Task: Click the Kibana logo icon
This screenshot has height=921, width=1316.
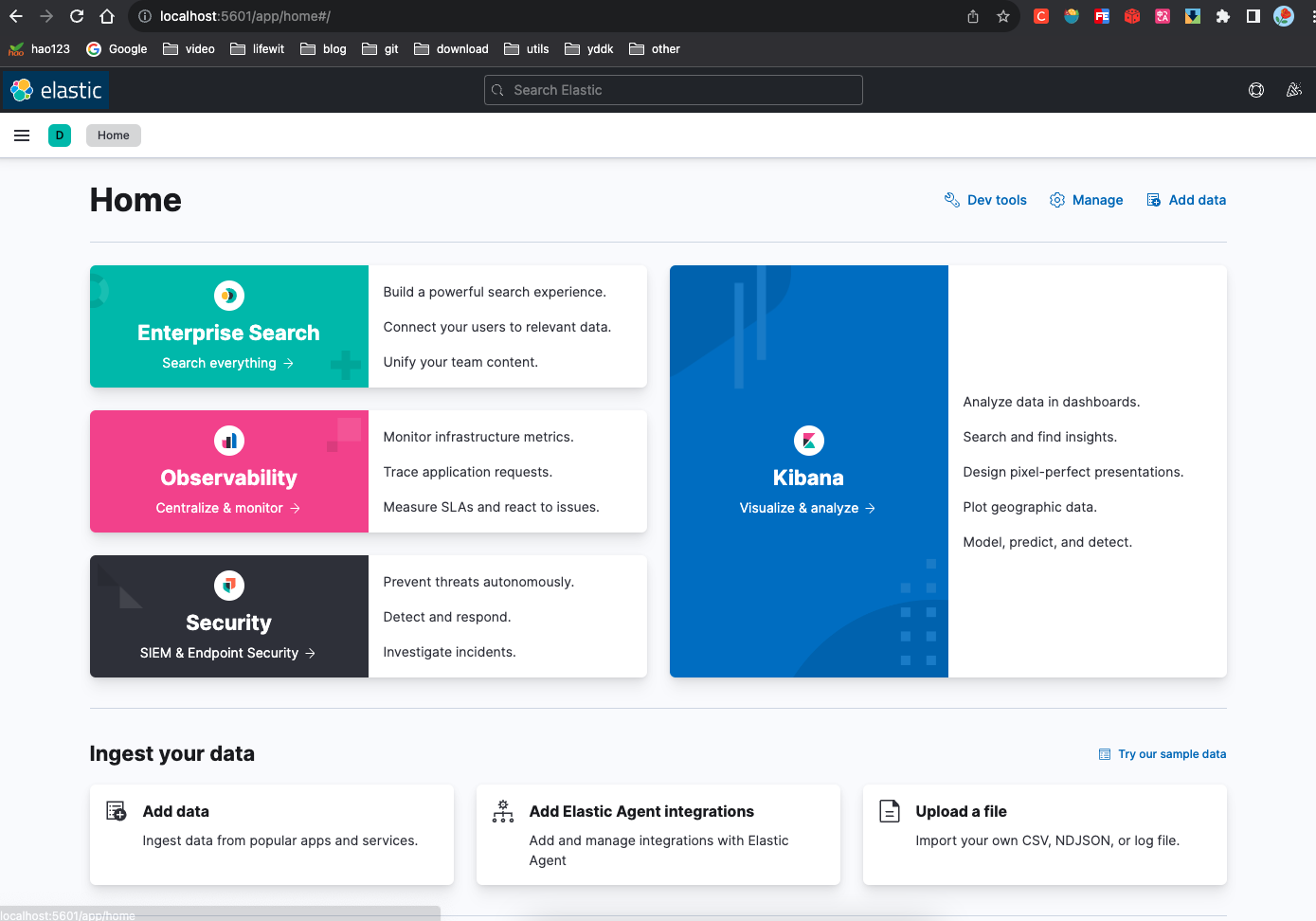Action: 809,441
